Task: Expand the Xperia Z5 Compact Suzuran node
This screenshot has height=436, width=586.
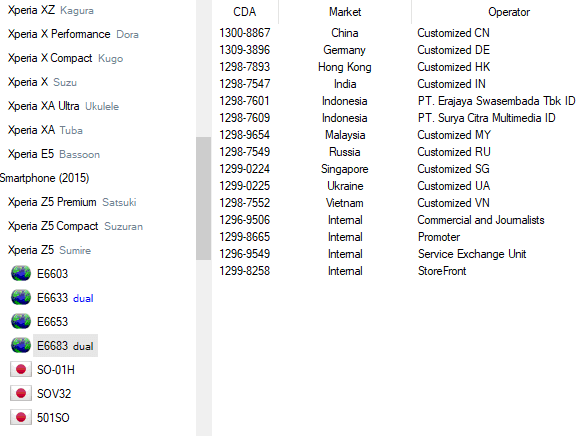Action: pos(75,226)
